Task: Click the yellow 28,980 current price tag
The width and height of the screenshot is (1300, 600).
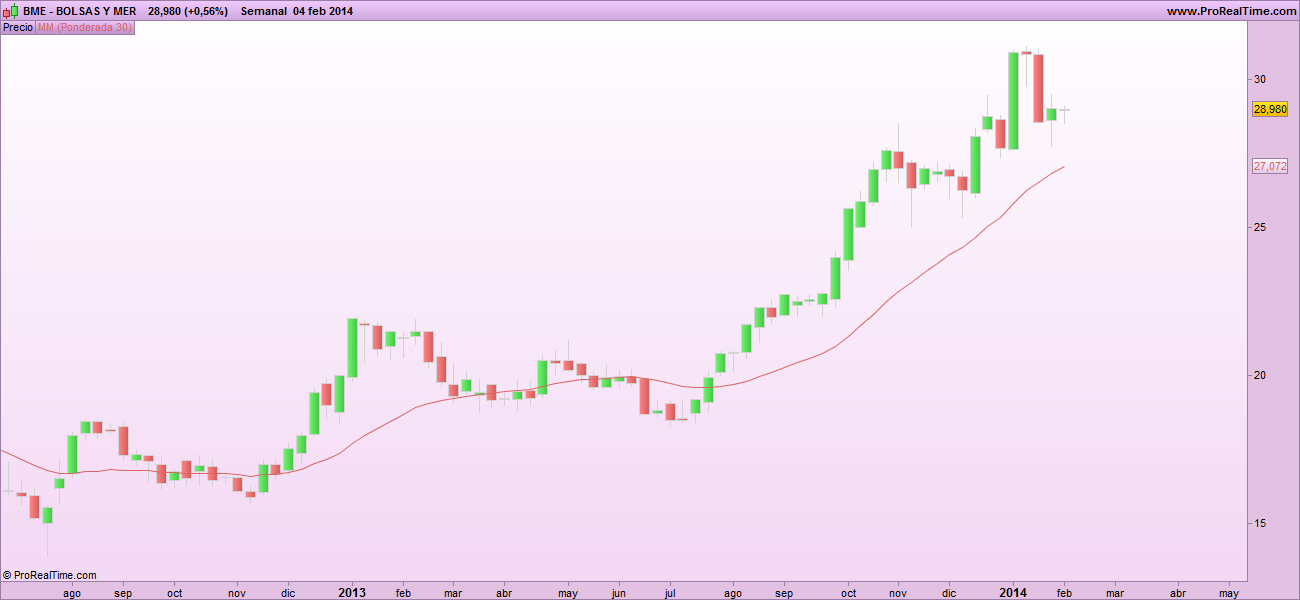Action: [1270, 109]
